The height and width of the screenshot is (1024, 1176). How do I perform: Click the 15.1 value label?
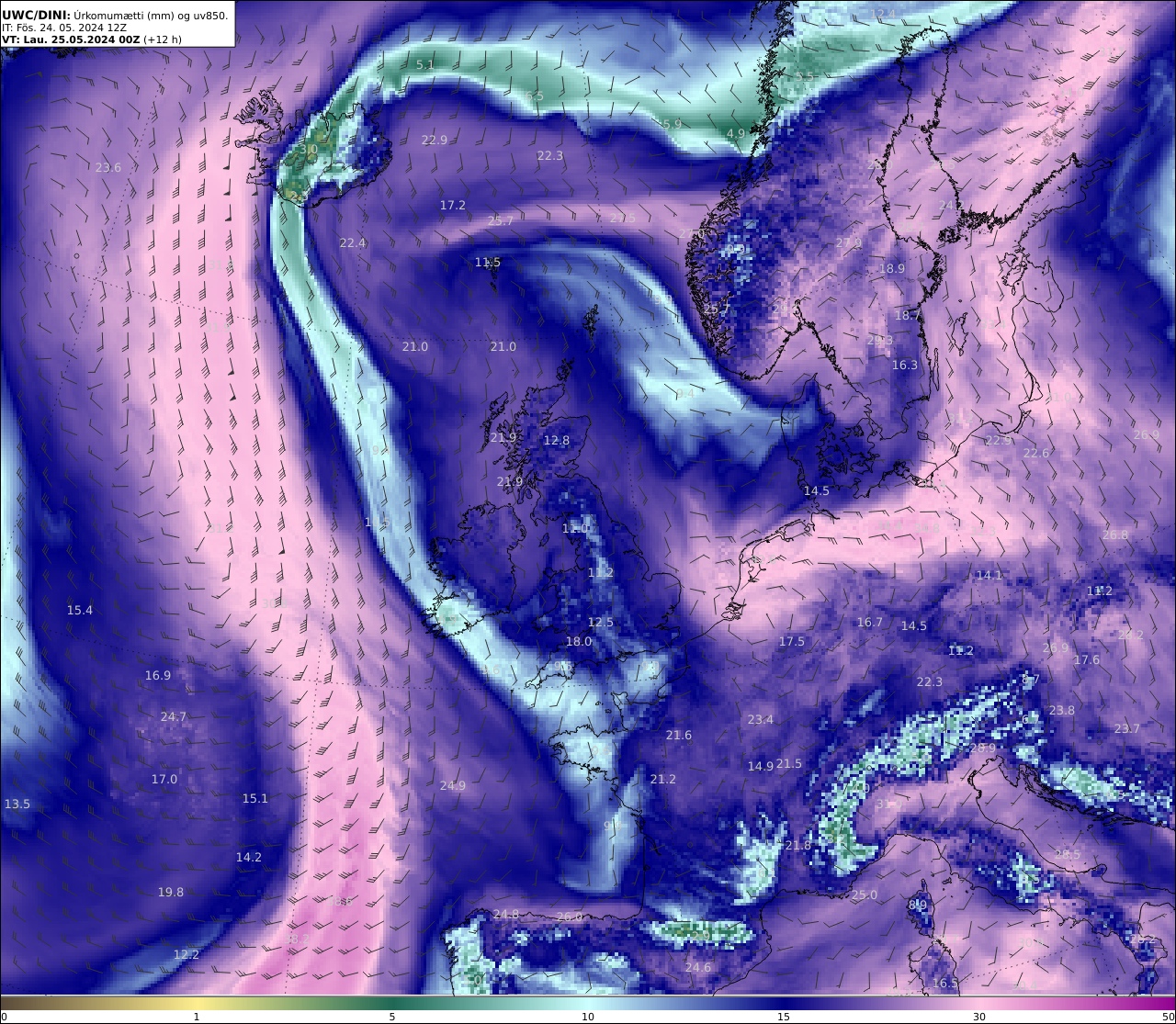tap(255, 798)
